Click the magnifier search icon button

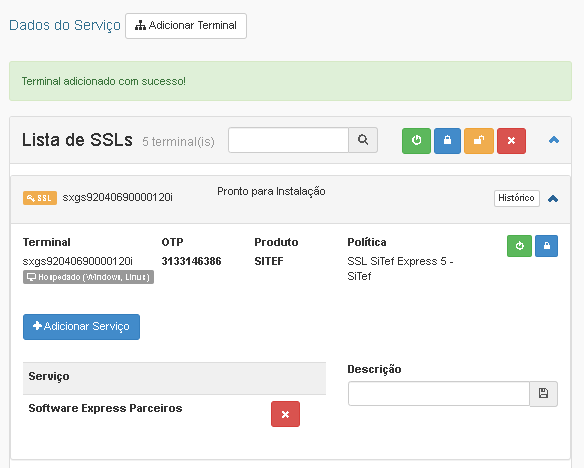[x=363, y=140]
